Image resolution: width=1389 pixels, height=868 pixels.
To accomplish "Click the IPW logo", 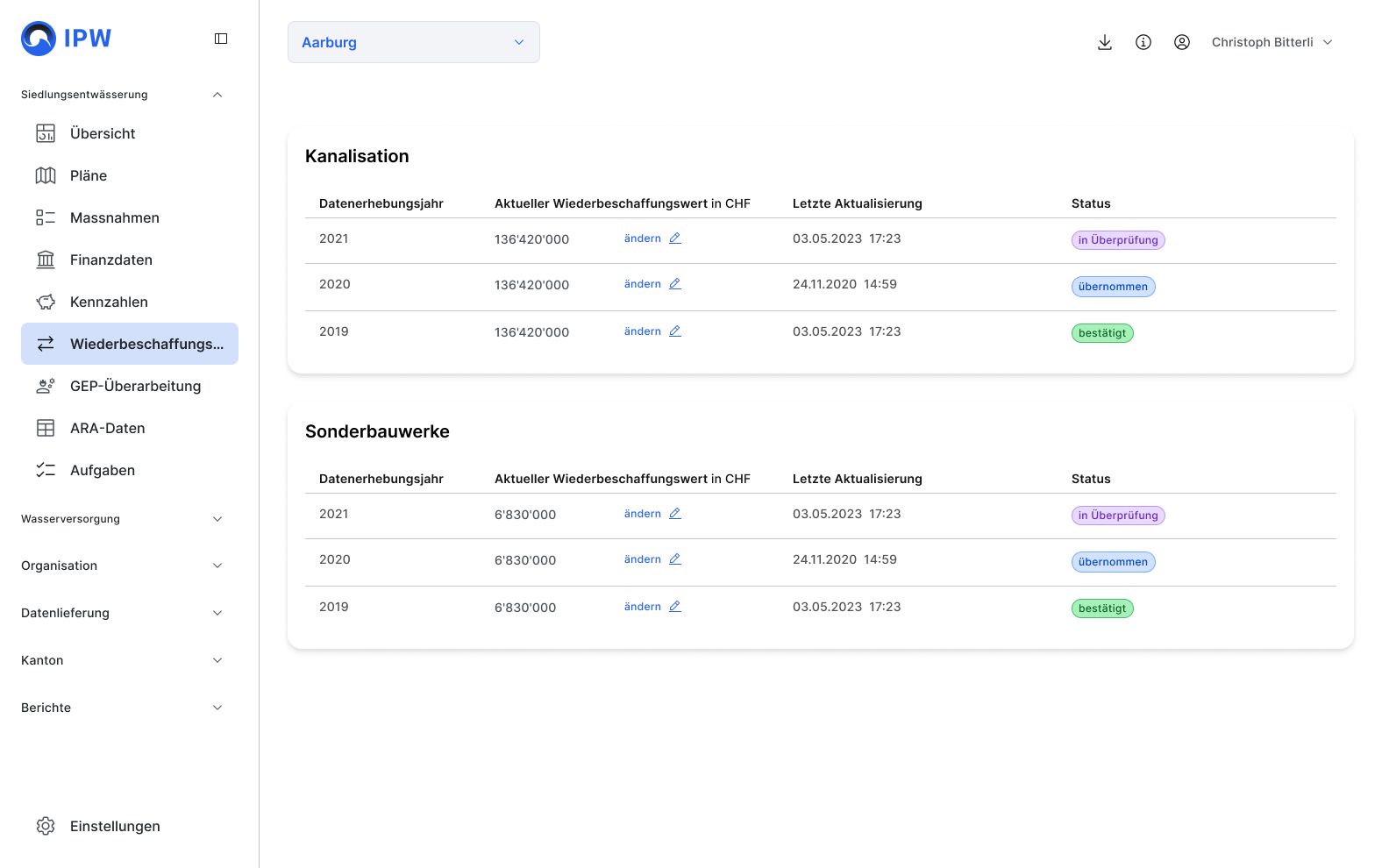I will click(x=67, y=39).
